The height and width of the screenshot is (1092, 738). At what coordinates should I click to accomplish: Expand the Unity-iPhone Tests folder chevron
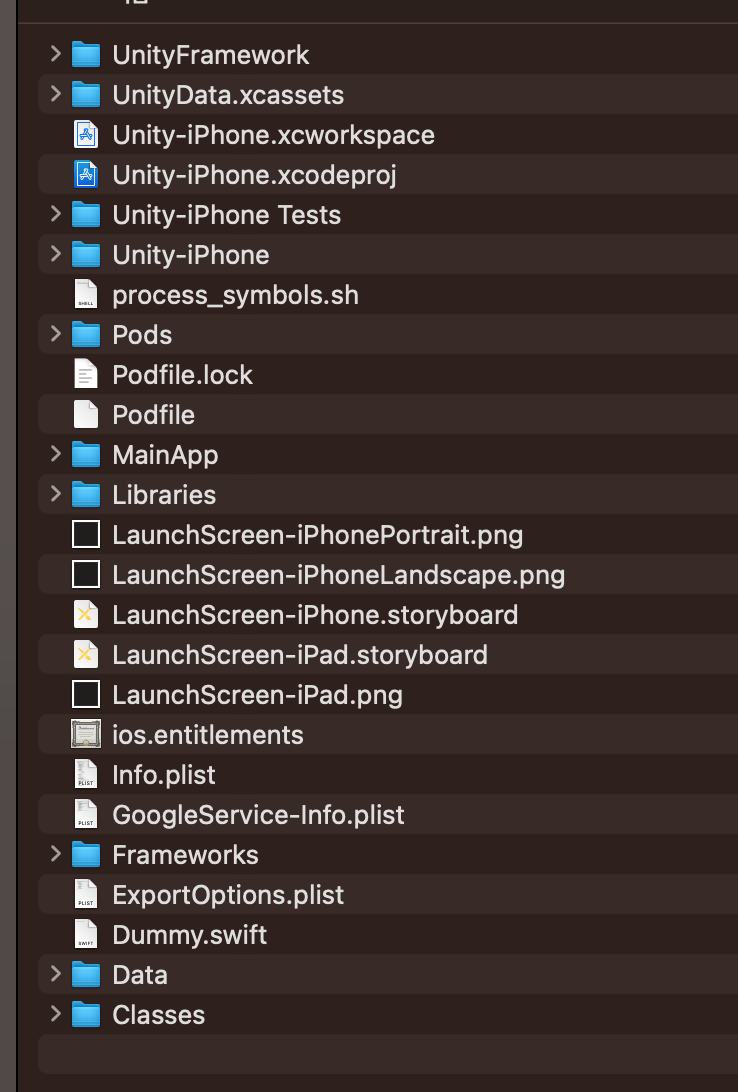[x=56, y=213]
